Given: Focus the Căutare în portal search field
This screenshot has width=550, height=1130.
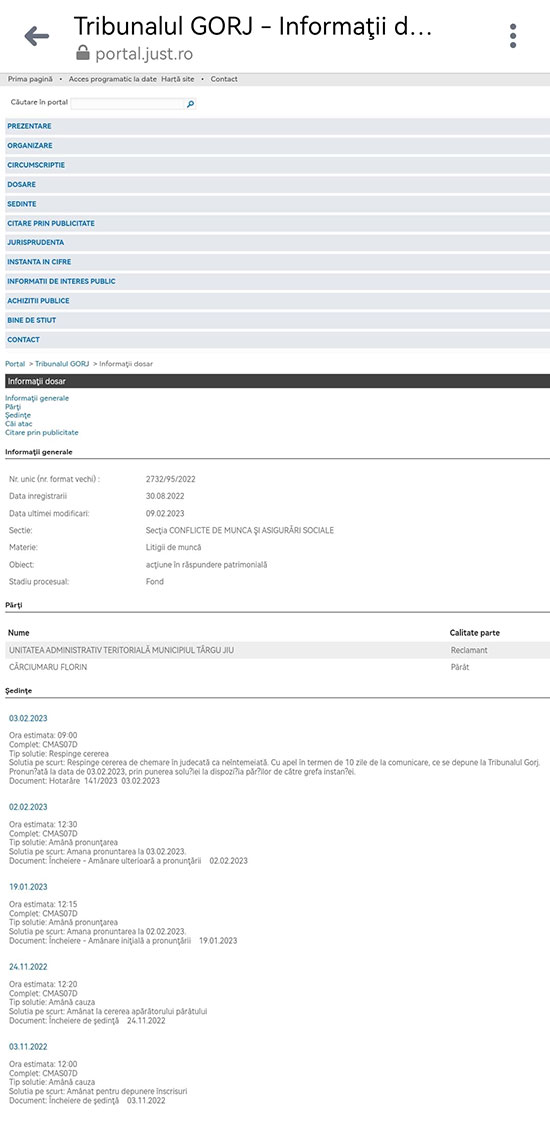Looking at the screenshot, I should point(128,104).
